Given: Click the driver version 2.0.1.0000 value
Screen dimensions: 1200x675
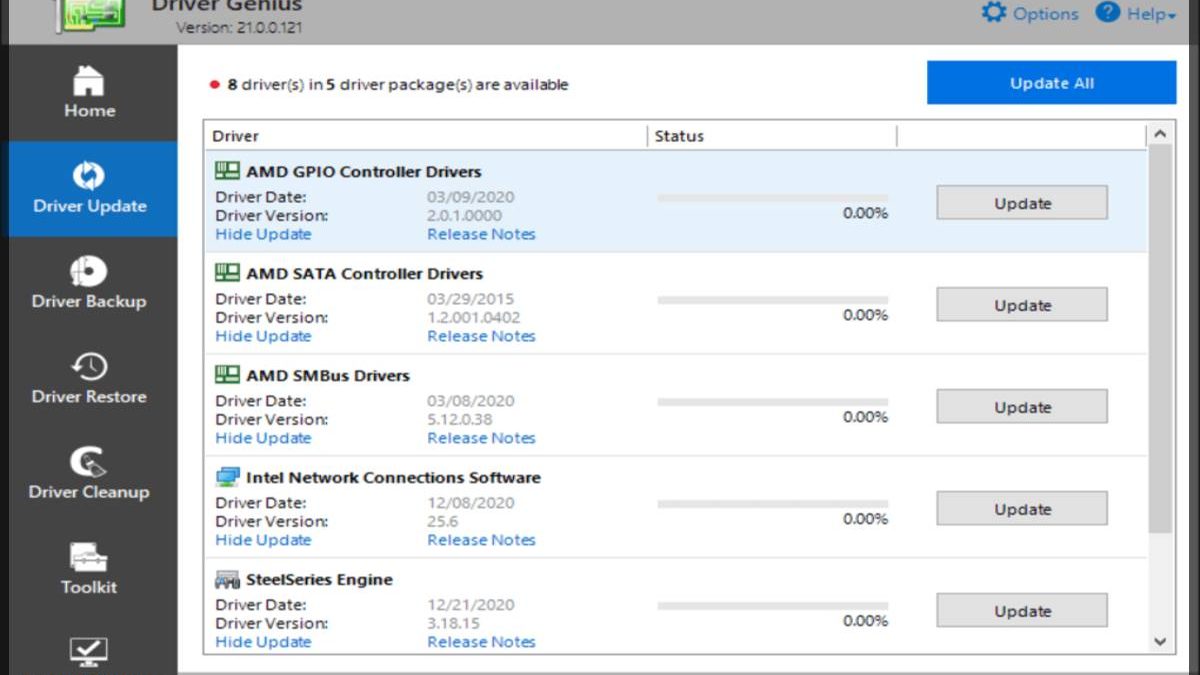Looking at the screenshot, I should tap(465, 215).
